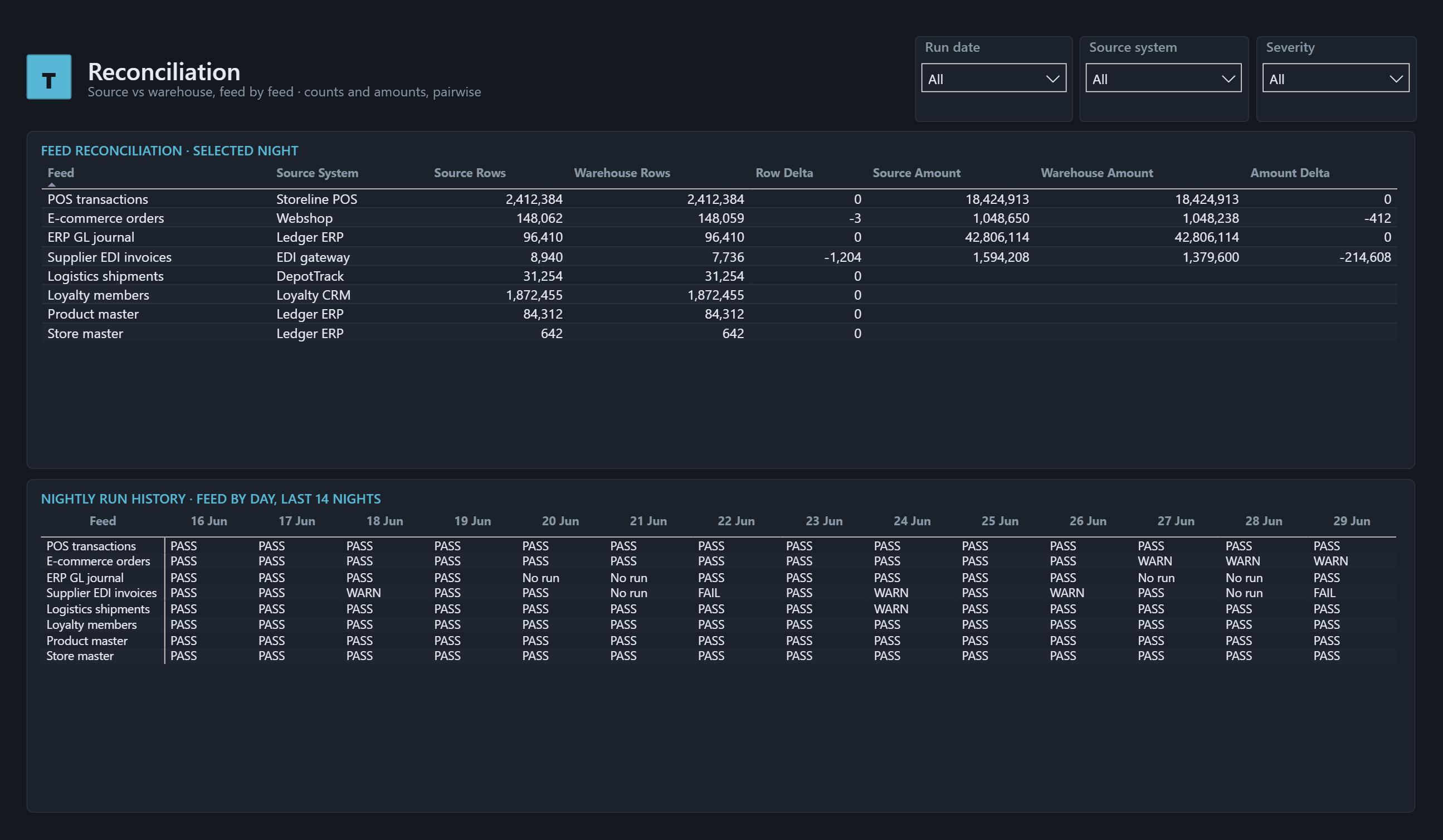
Task: Click the 29 Jun column header
Action: click(x=1352, y=521)
